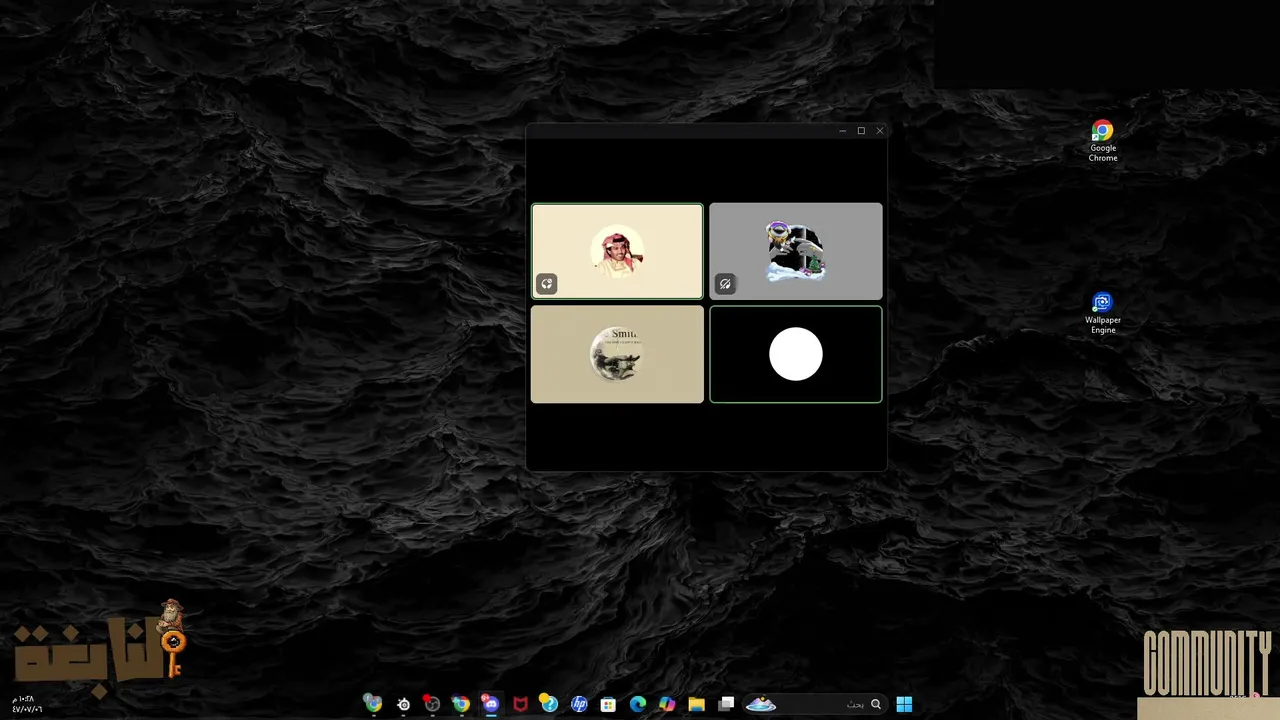Open the leftmost Chrome taskbar icon
The width and height of the screenshot is (1280, 720).
pos(373,704)
